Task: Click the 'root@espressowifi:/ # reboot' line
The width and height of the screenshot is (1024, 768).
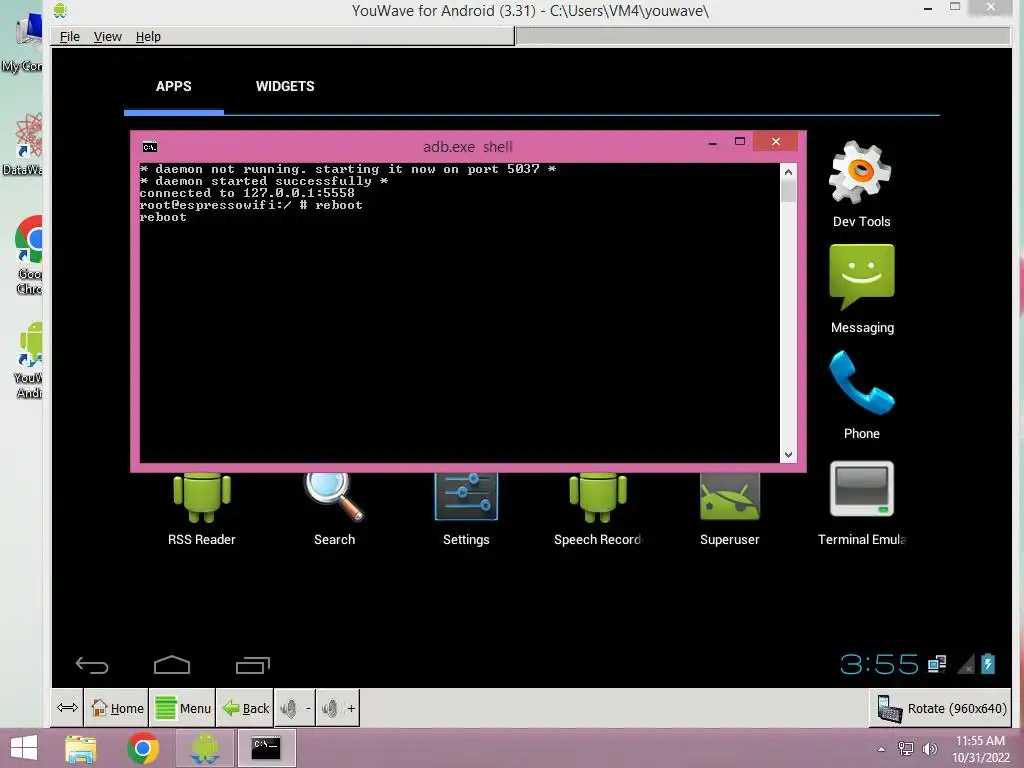Action: pyautogui.click(x=251, y=205)
